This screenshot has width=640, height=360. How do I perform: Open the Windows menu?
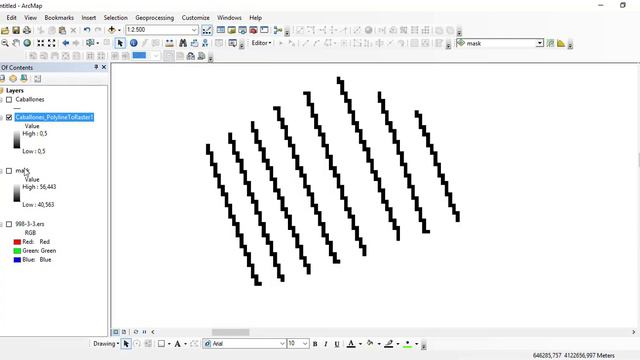[x=229, y=18]
